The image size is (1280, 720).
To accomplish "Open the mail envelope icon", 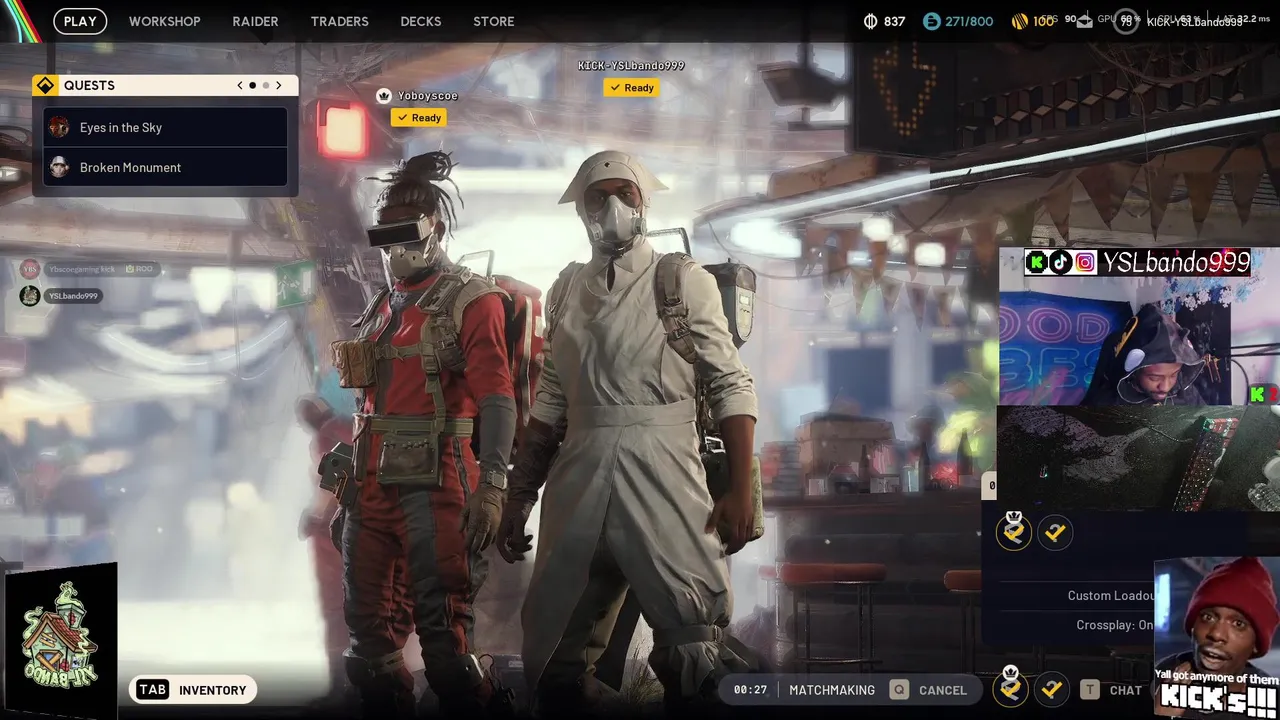I will 1085,22.
